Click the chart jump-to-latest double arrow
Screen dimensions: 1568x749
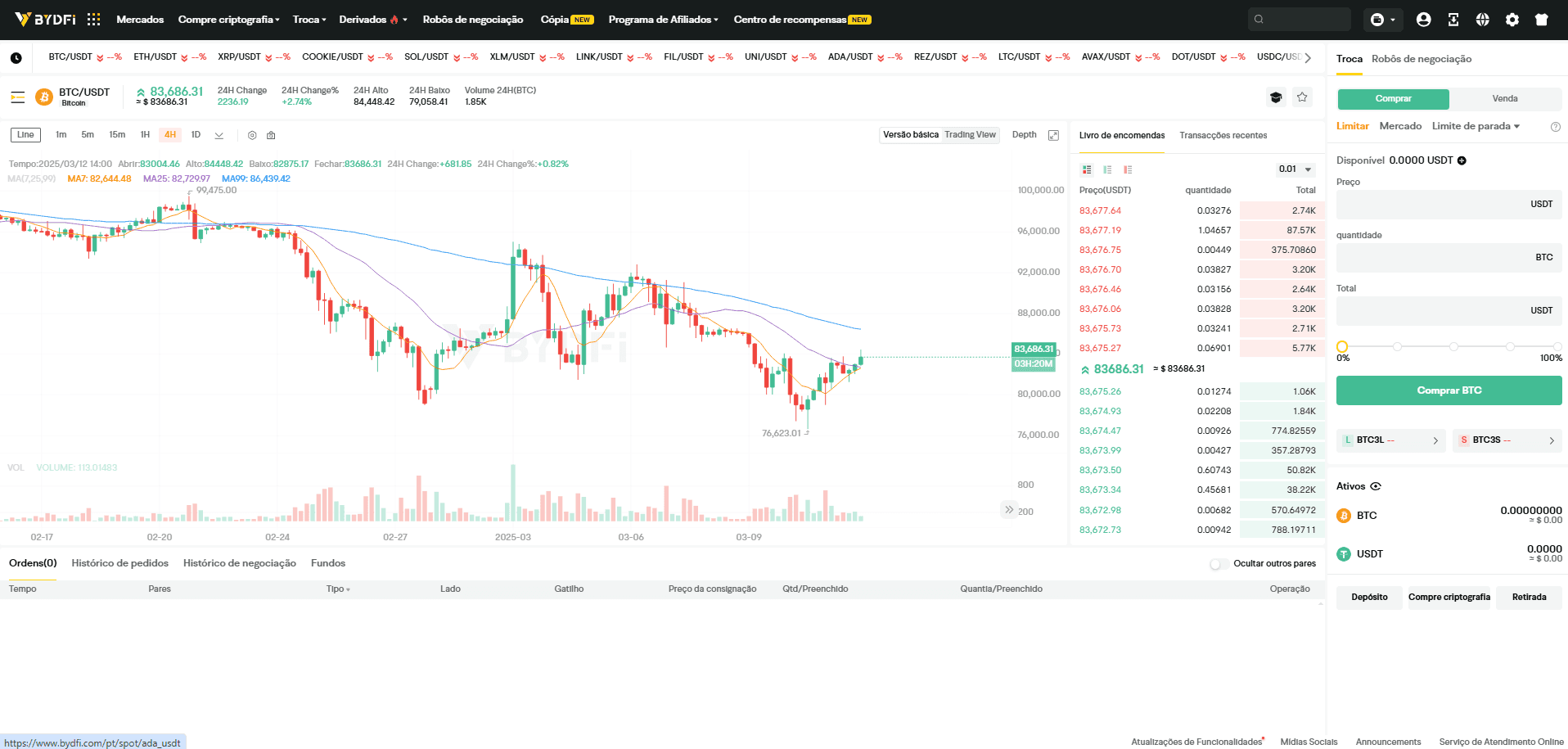click(1009, 509)
